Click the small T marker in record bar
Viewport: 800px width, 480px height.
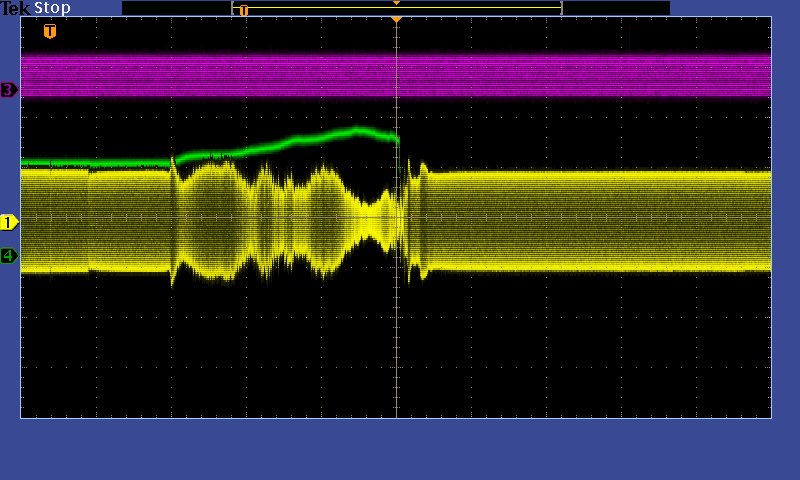(243, 10)
